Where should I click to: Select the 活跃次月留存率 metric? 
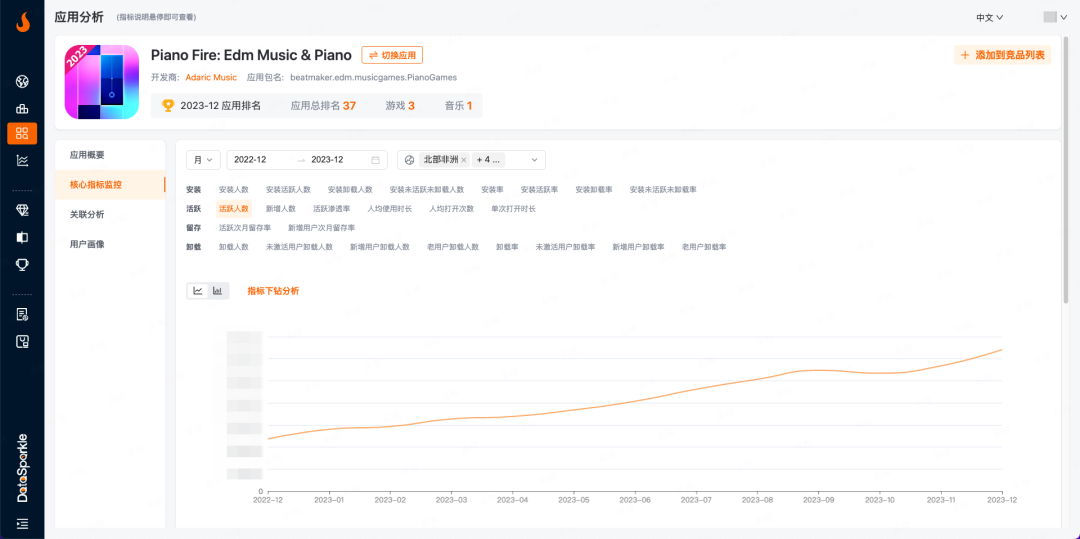click(x=245, y=227)
